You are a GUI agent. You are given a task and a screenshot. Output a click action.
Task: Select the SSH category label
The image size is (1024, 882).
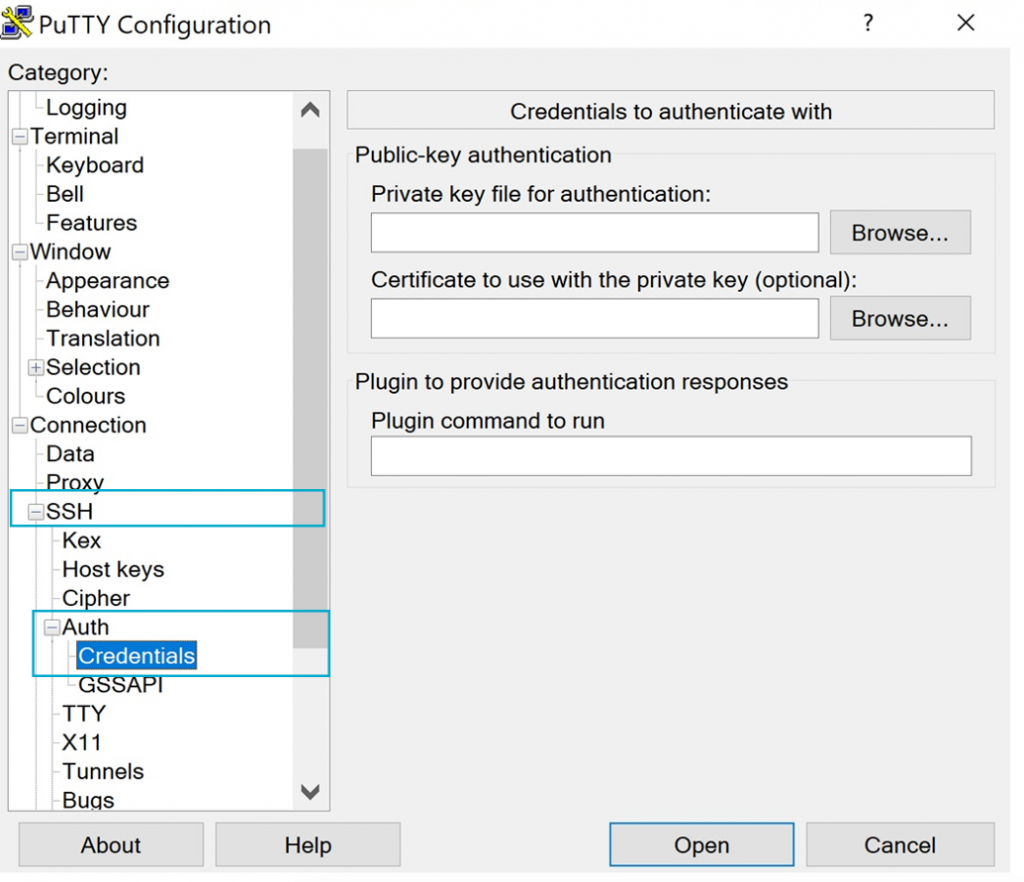click(69, 512)
